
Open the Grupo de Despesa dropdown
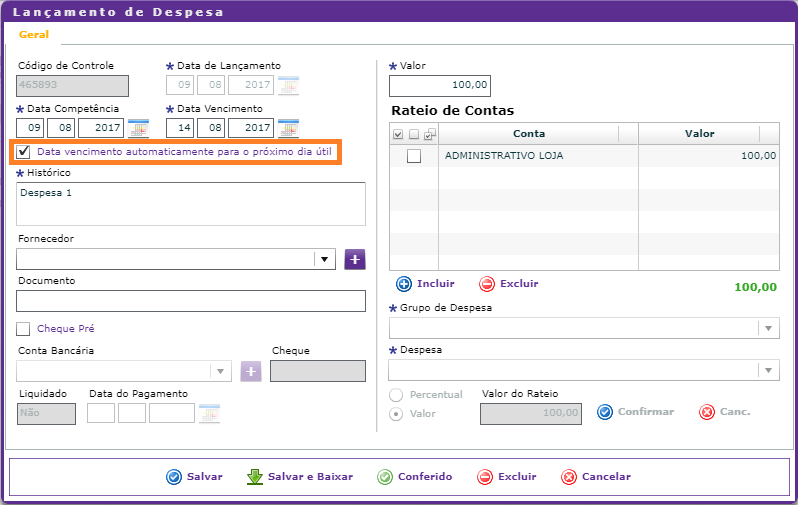pos(768,329)
